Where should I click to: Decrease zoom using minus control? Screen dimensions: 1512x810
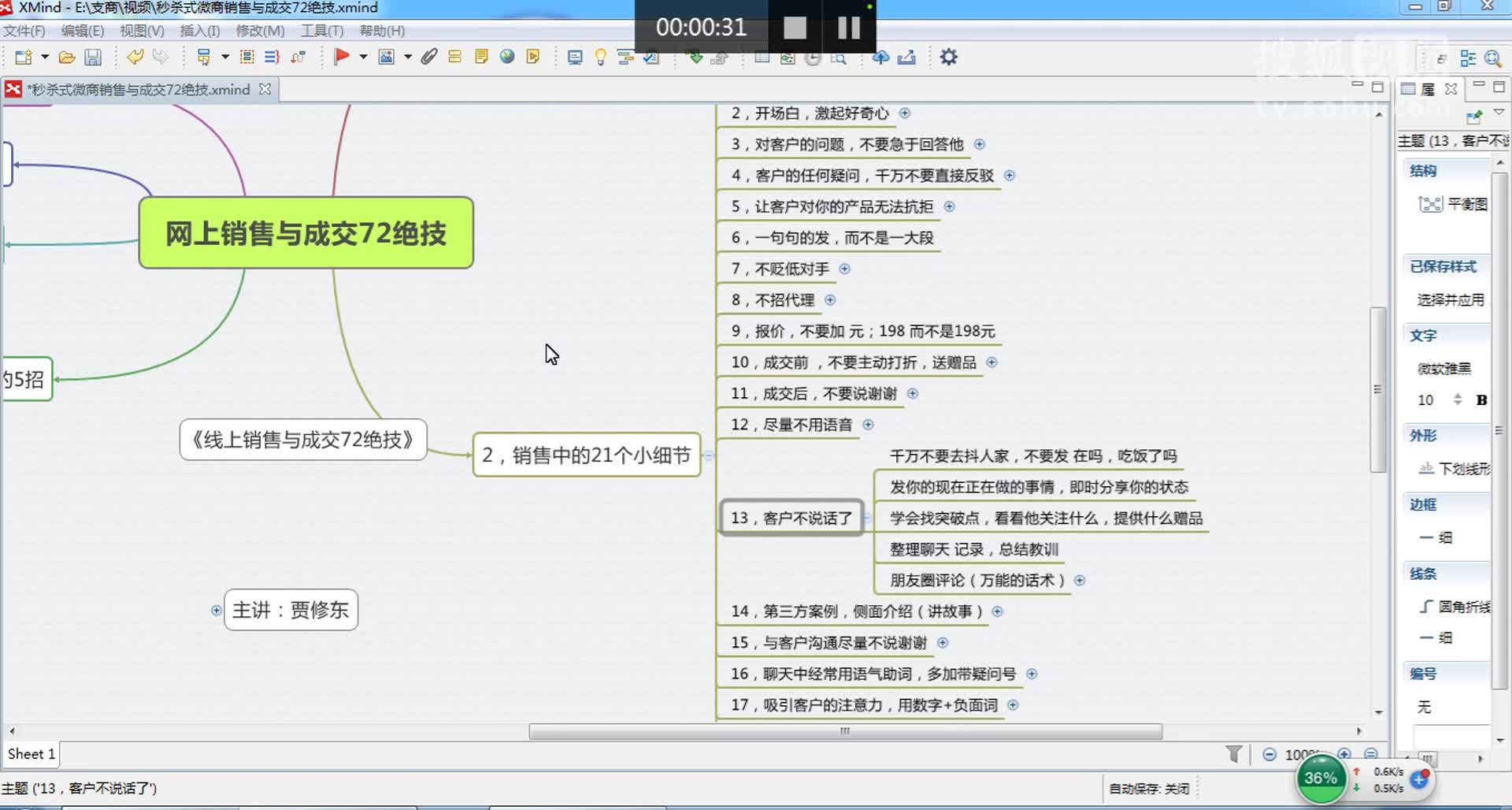(x=1269, y=754)
